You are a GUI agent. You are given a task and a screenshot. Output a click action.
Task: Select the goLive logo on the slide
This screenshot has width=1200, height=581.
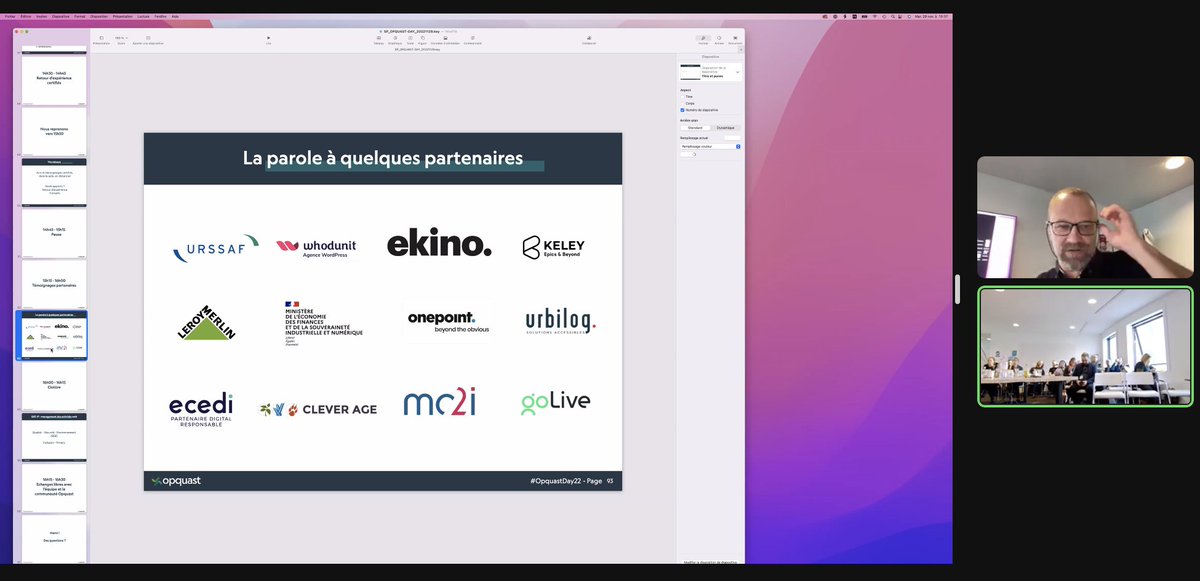(x=555, y=402)
